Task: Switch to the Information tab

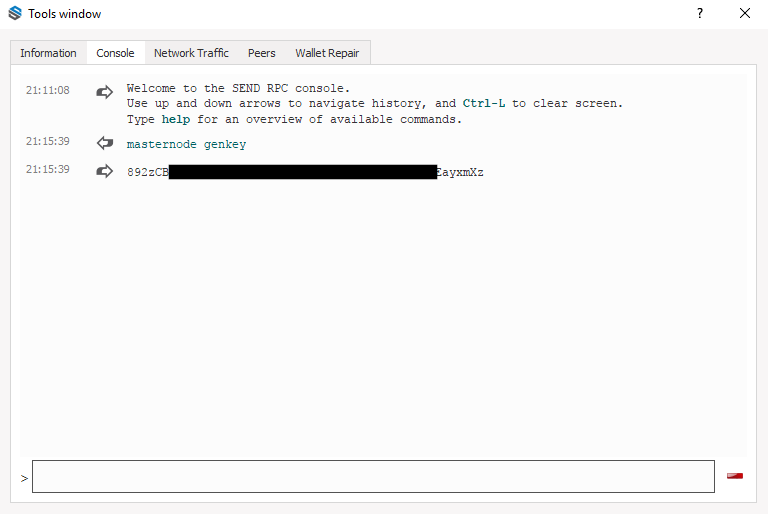Action: 48,53
